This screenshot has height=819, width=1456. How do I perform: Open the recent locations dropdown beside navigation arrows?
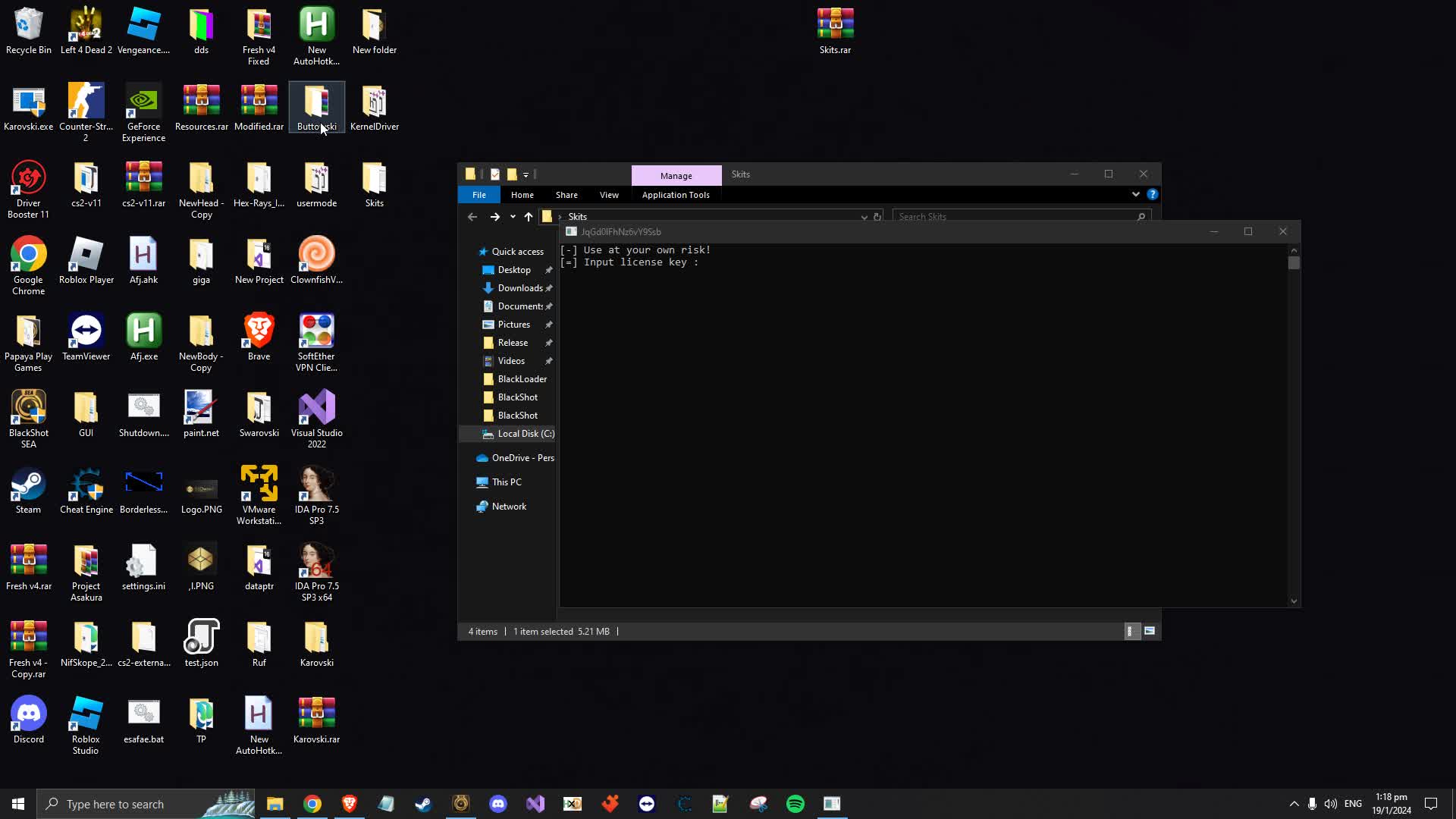pyautogui.click(x=513, y=217)
